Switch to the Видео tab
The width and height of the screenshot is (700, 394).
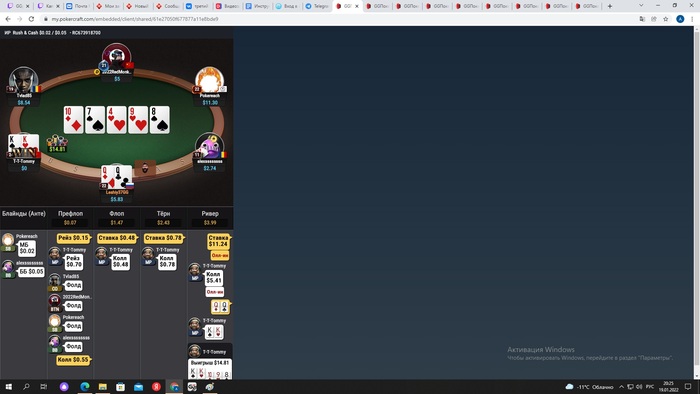pyautogui.click(x=227, y=6)
